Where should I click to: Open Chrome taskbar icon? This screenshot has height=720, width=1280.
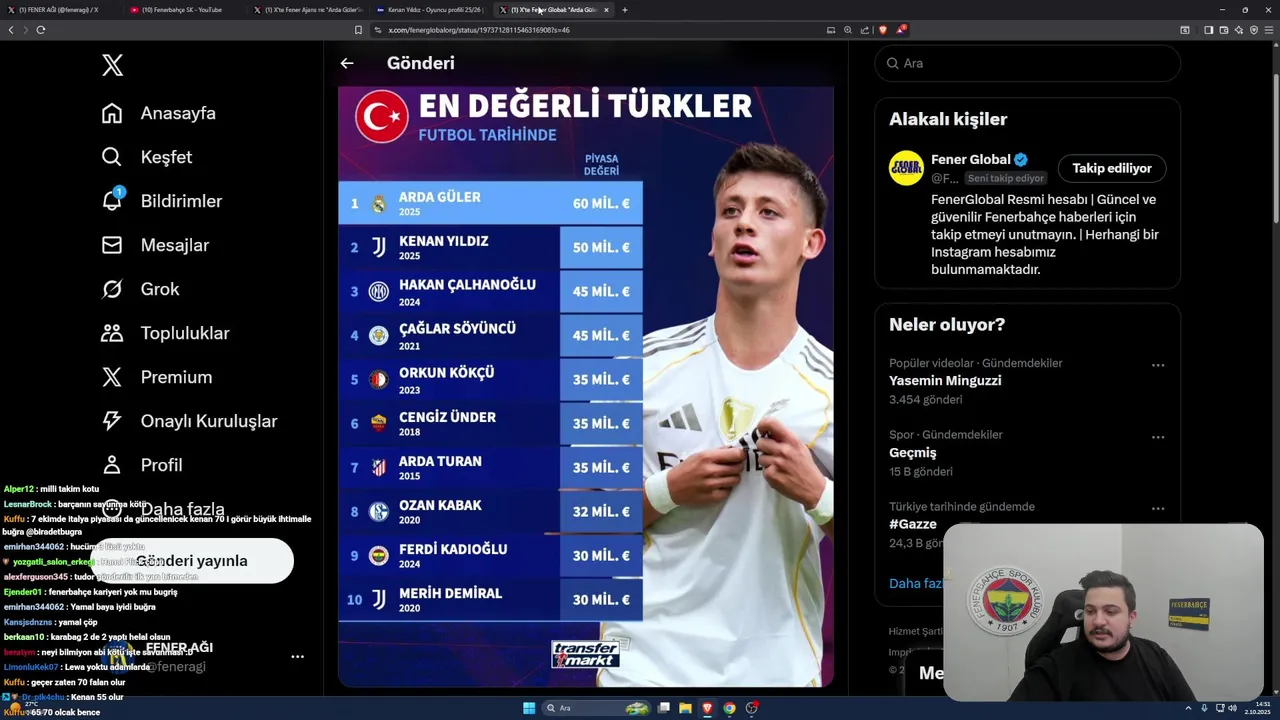[x=729, y=708]
